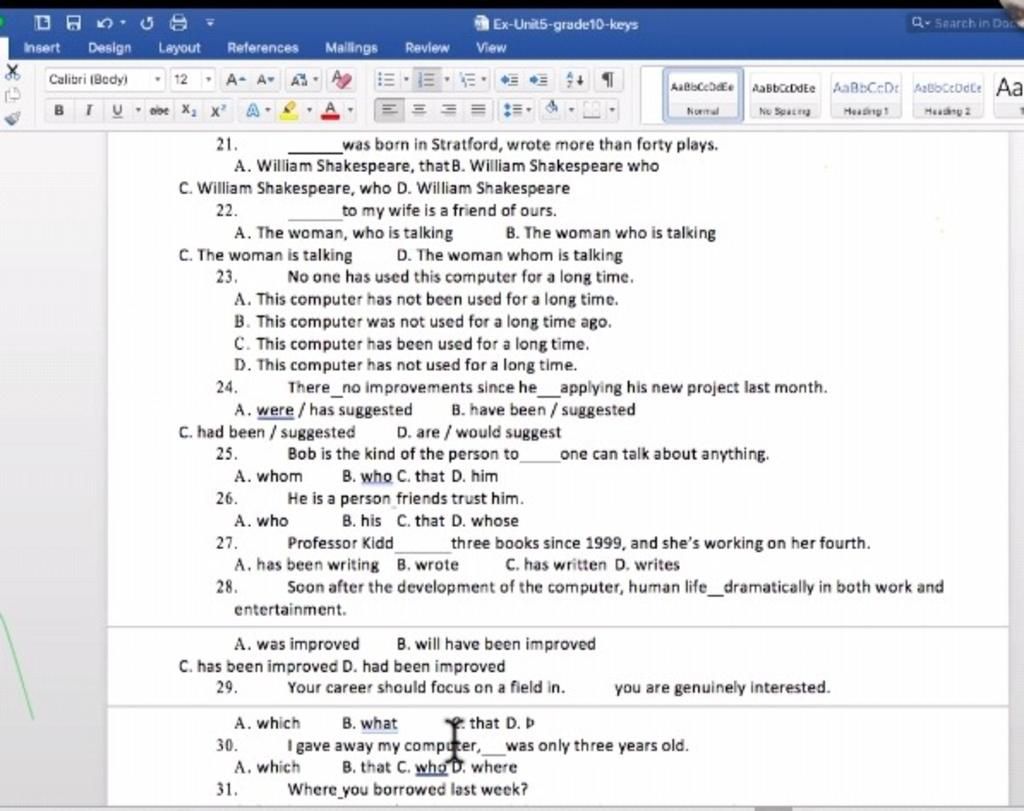Screen dimensions: 1024x811
Task: Switch to the Review tab
Action: [x=427, y=48]
